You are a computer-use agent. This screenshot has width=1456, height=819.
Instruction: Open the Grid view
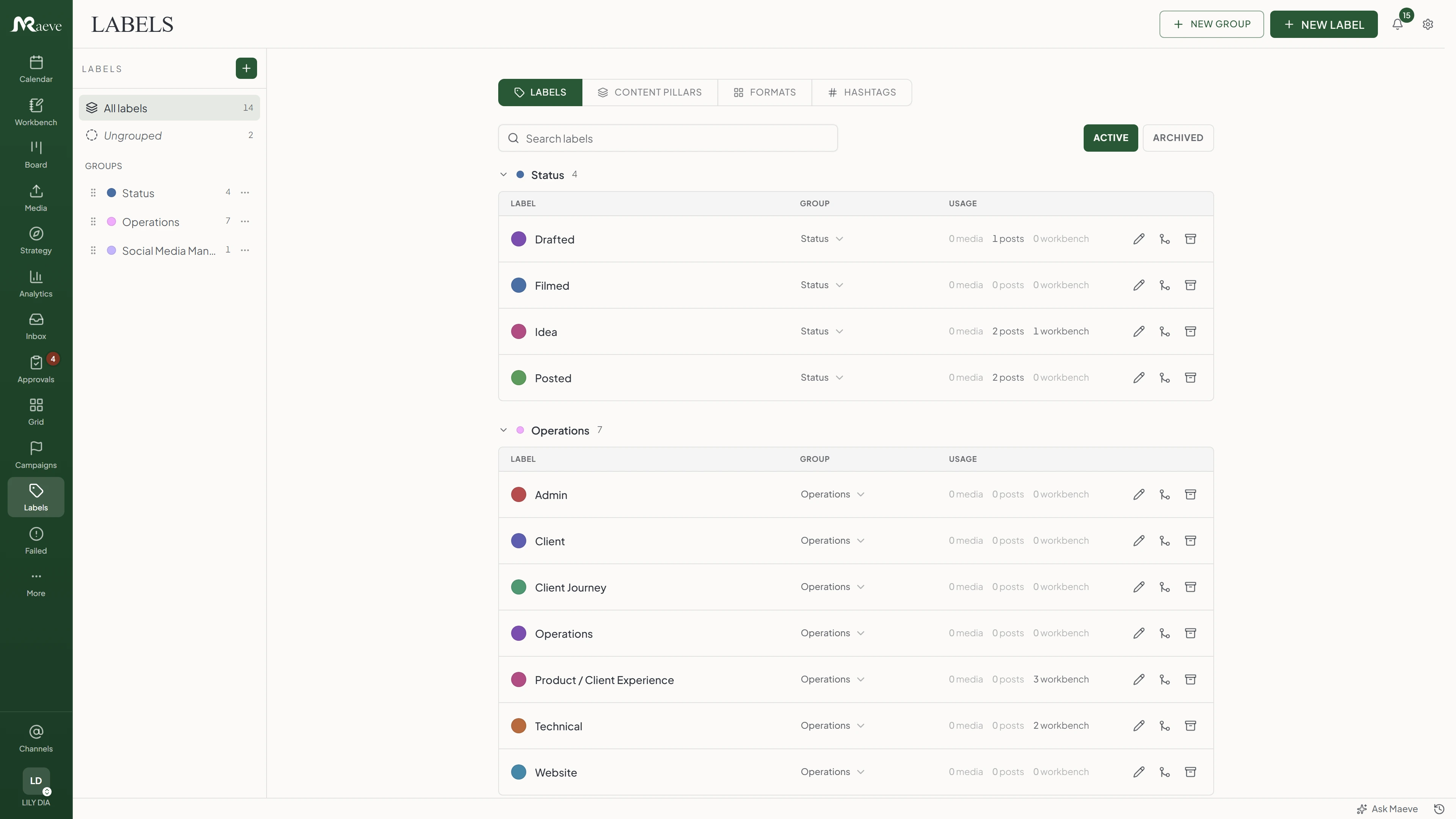point(36,412)
